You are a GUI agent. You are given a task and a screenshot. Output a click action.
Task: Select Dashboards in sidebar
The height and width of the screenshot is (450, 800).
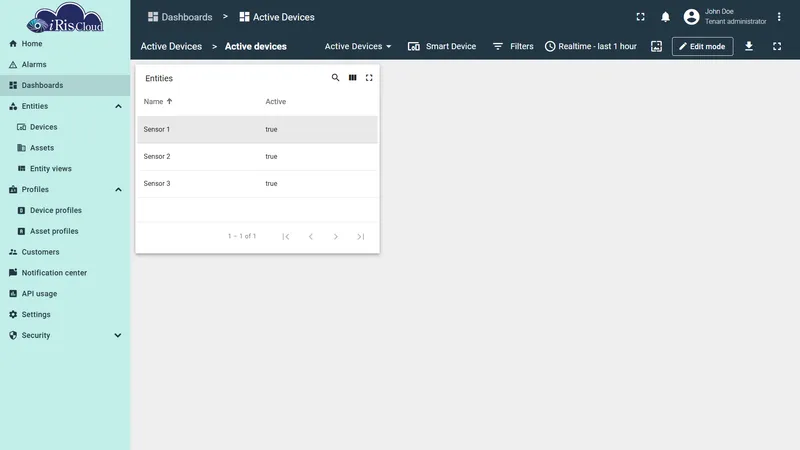(65, 85)
